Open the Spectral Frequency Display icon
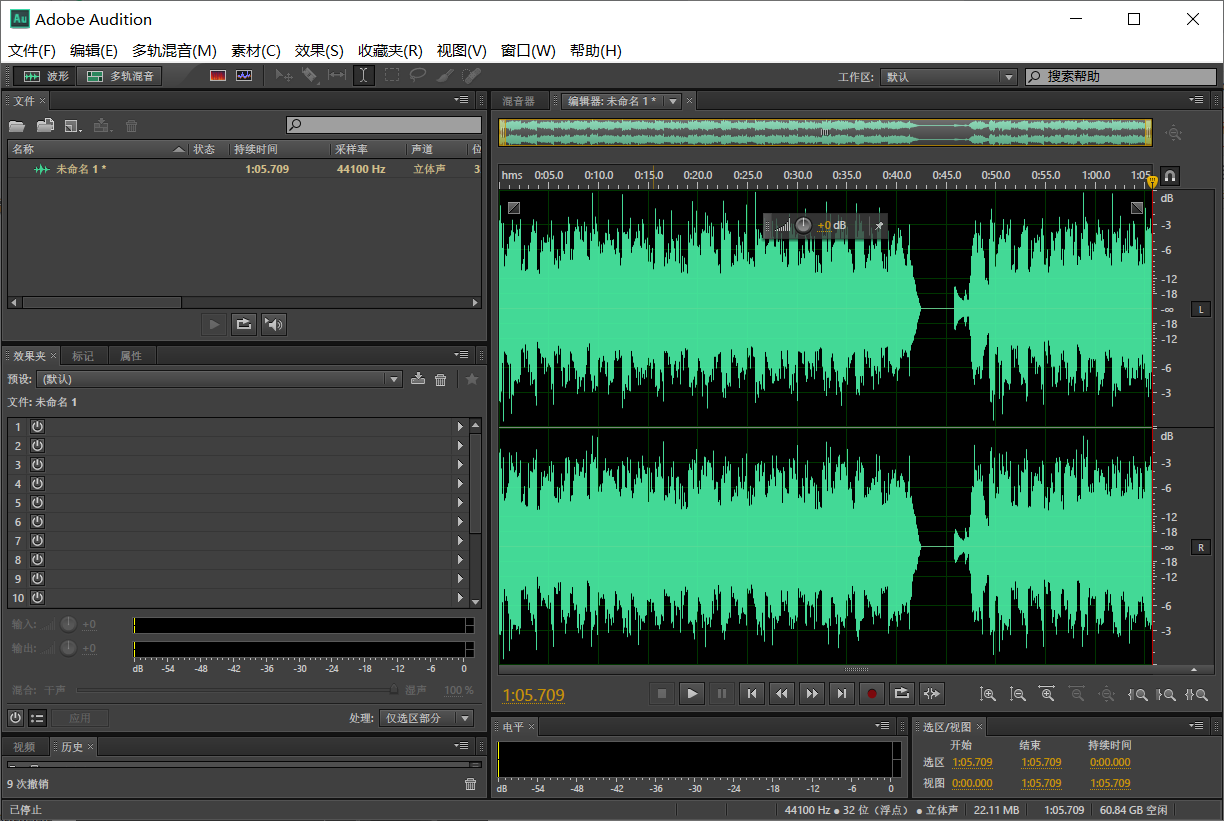The image size is (1224, 821). click(x=218, y=75)
